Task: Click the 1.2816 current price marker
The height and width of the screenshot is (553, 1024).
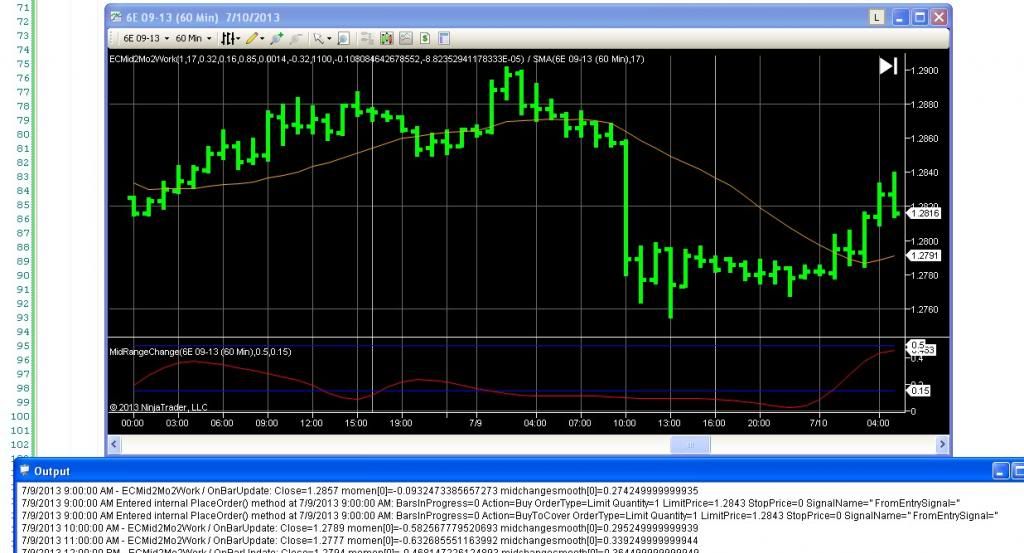Action: point(923,213)
